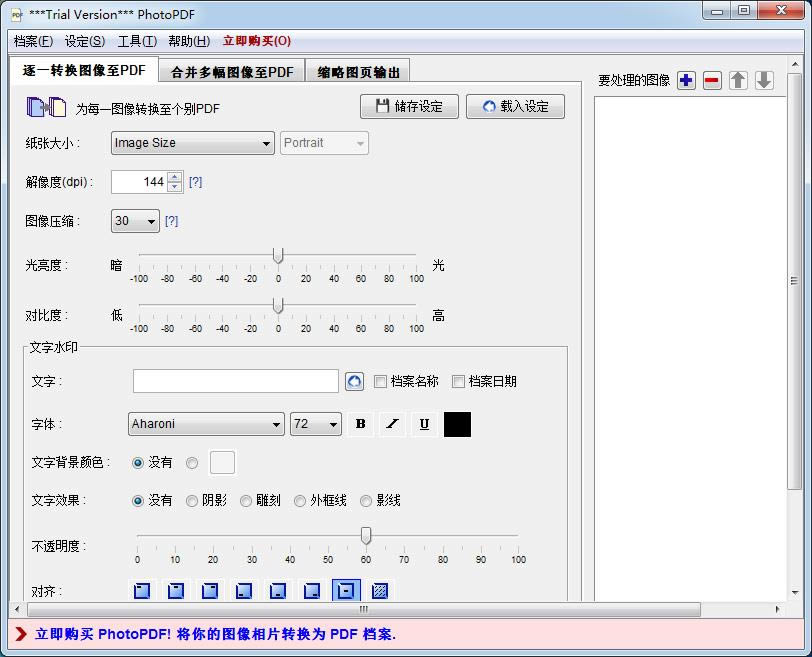
Task: Click the PhotoPDF title bar icon
Action: 17,14
